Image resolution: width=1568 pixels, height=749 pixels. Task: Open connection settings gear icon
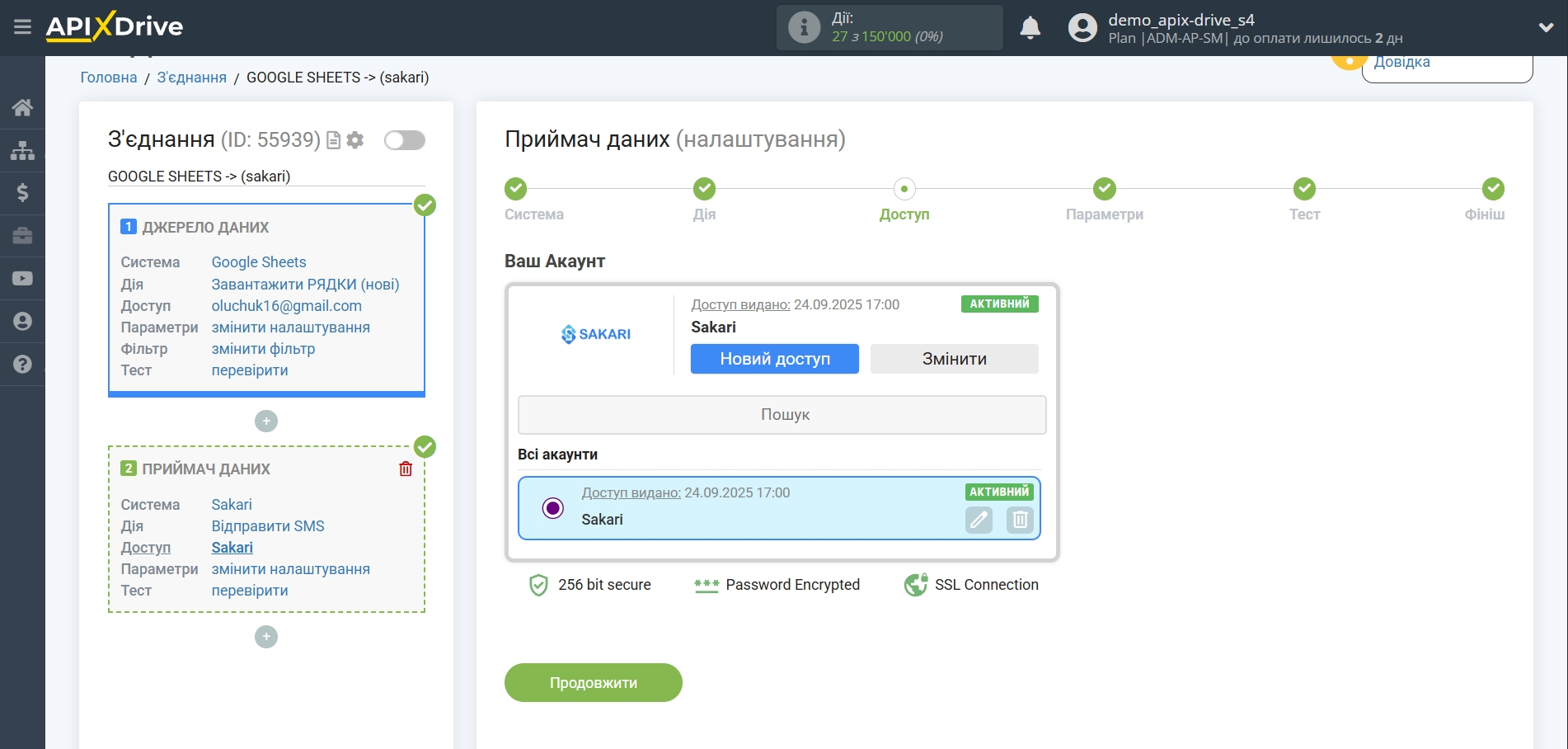tap(355, 140)
